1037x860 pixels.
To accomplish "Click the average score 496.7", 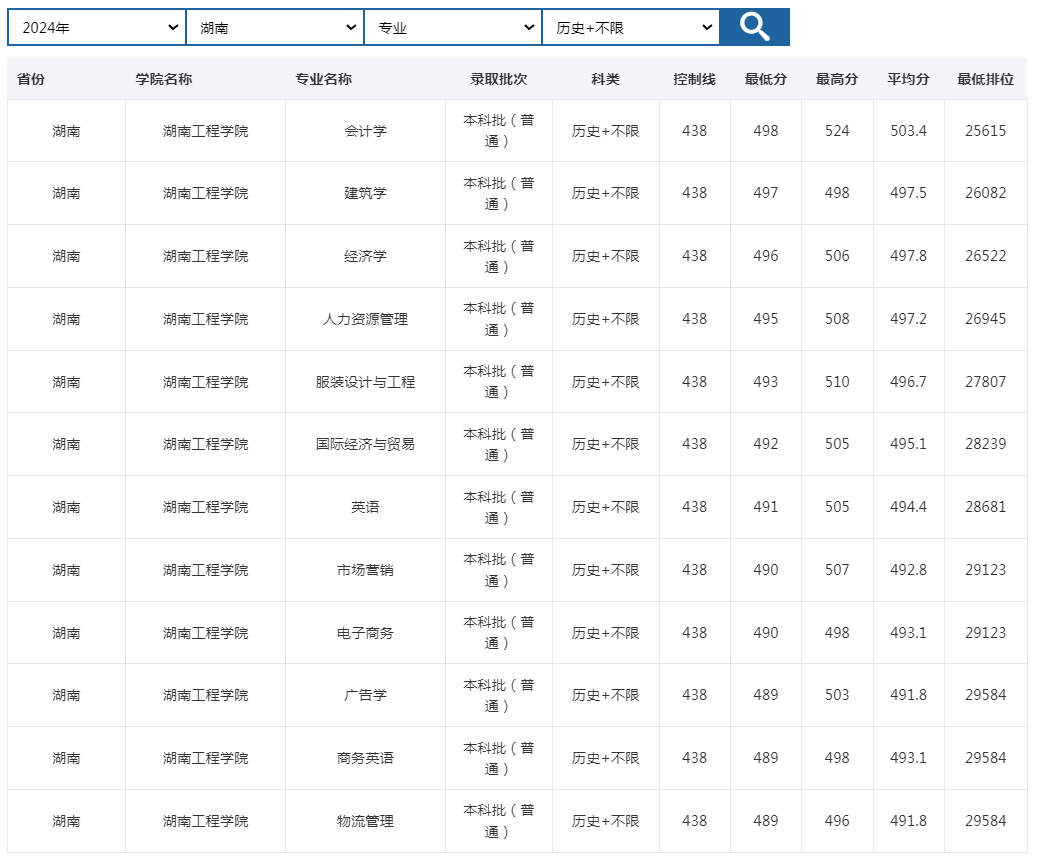I will click(x=908, y=382).
